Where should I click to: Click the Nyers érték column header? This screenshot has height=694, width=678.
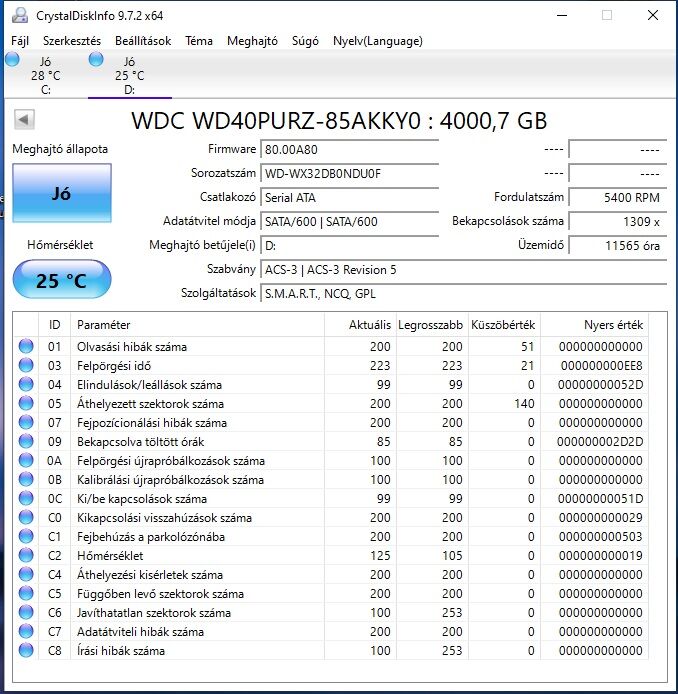(594, 325)
